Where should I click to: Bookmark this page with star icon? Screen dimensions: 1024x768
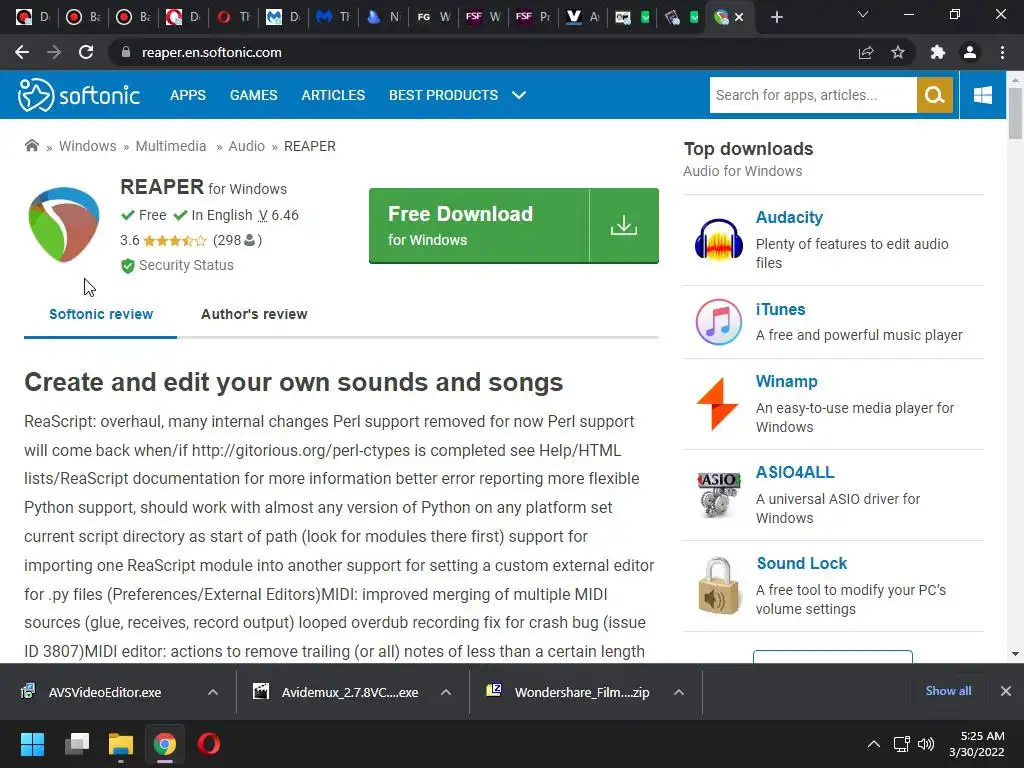pos(898,52)
